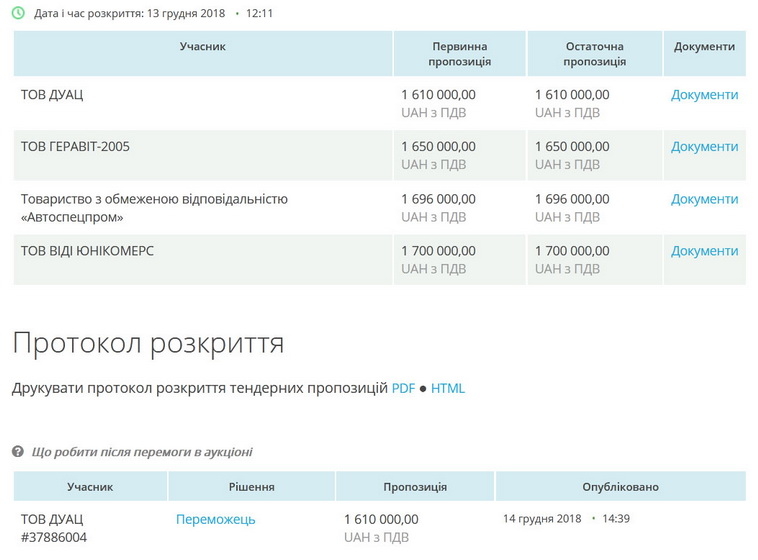
Task: Click the Учасник header in the top table
Action: (x=203, y=47)
